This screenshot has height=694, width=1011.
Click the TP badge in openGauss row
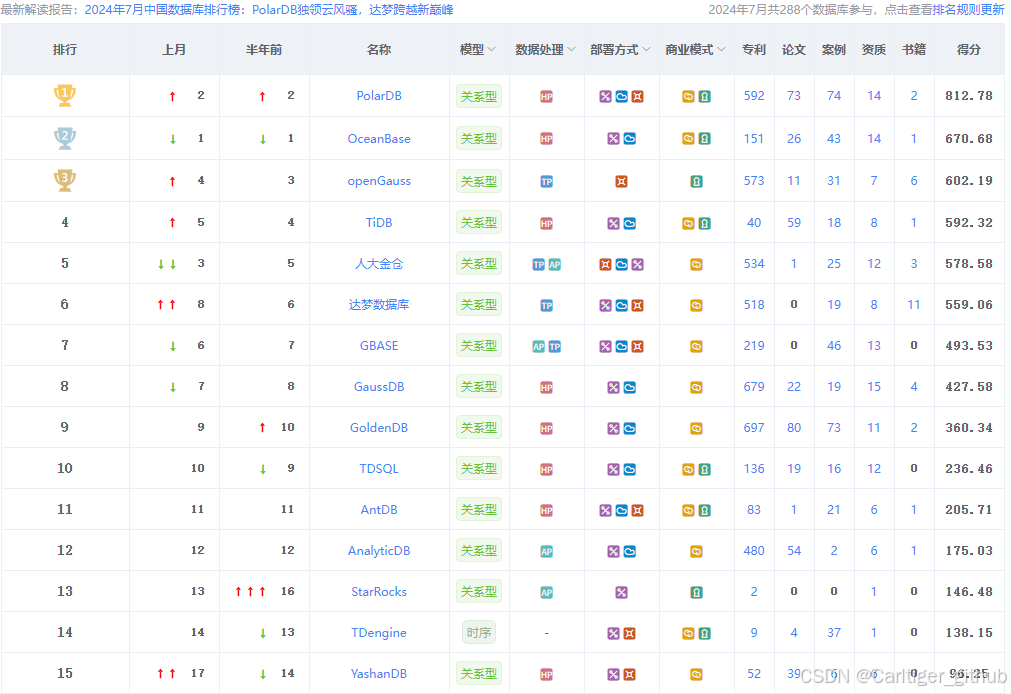[546, 182]
